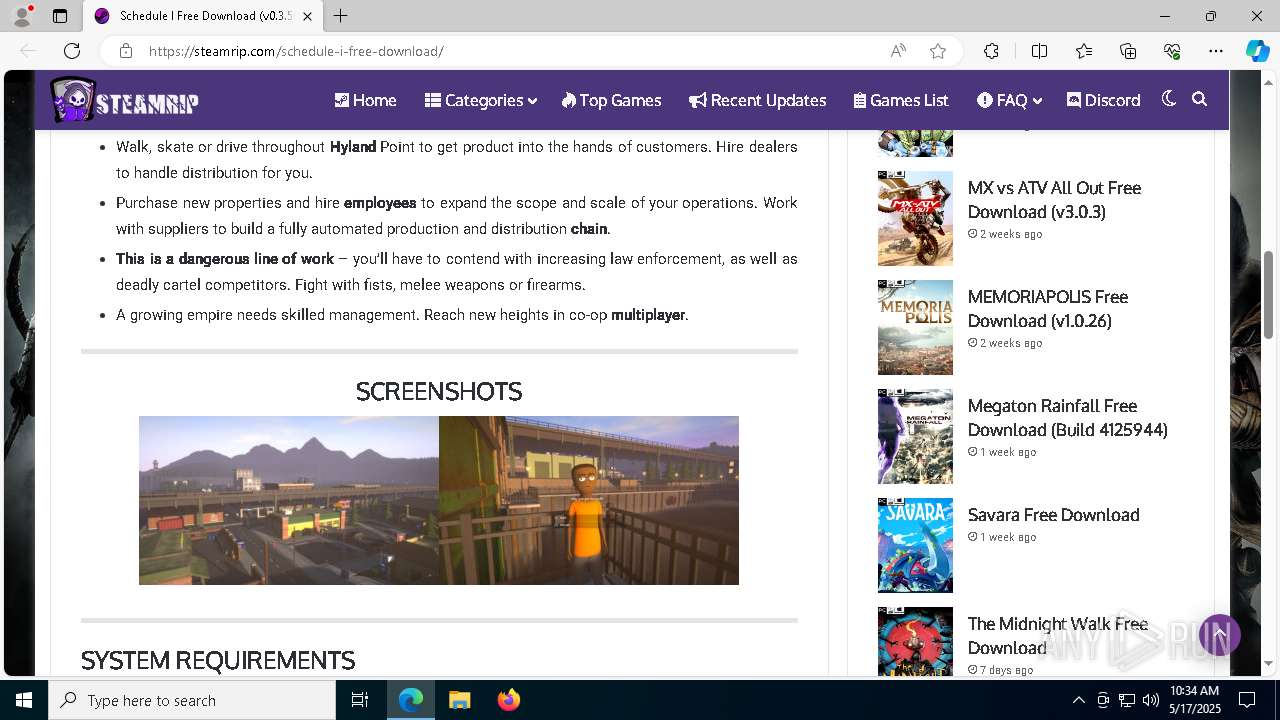
Task: Click the Savara cover thumbnail
Action: [x=915, y=545]
